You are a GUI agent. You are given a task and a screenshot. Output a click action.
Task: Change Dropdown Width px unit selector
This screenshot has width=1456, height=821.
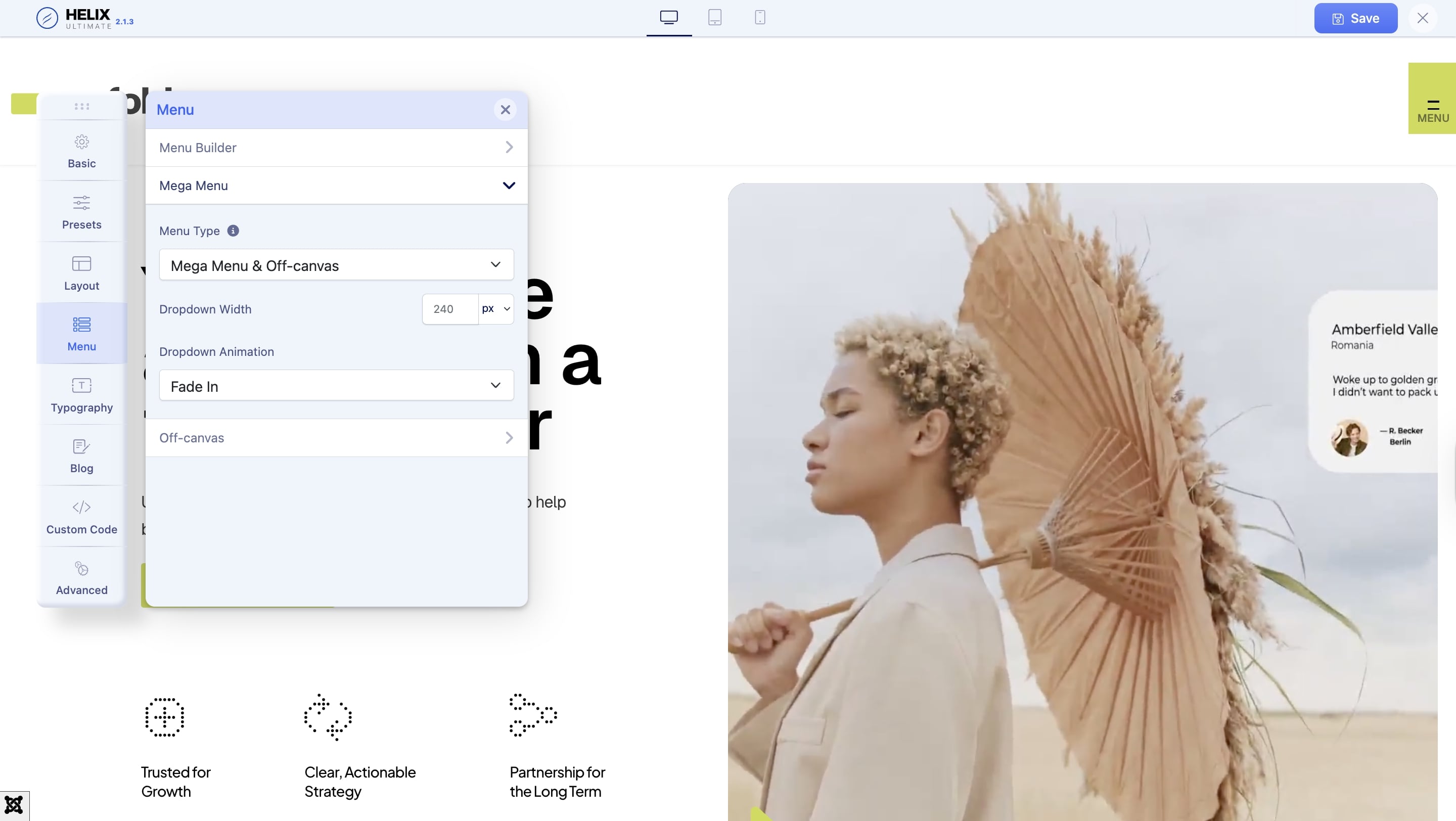tap(495, 309)
